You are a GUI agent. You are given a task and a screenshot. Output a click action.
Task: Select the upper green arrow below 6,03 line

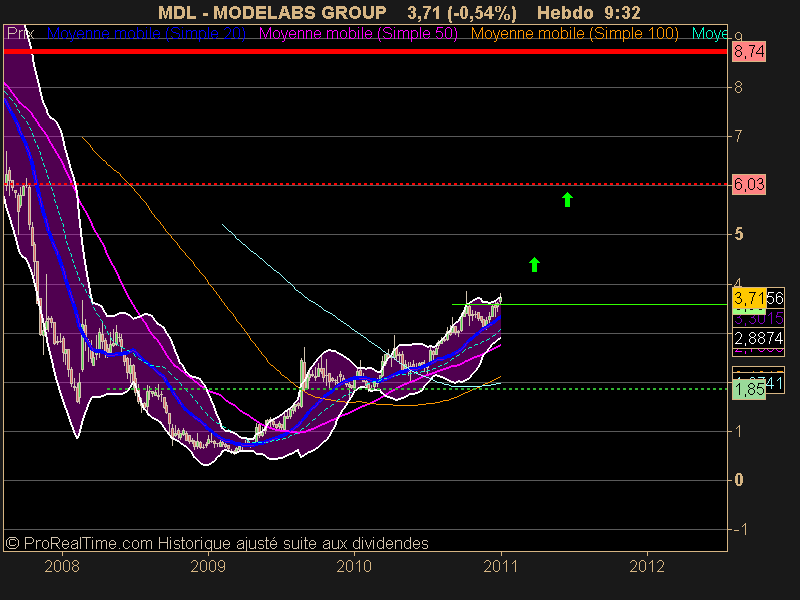pos(567,199)
